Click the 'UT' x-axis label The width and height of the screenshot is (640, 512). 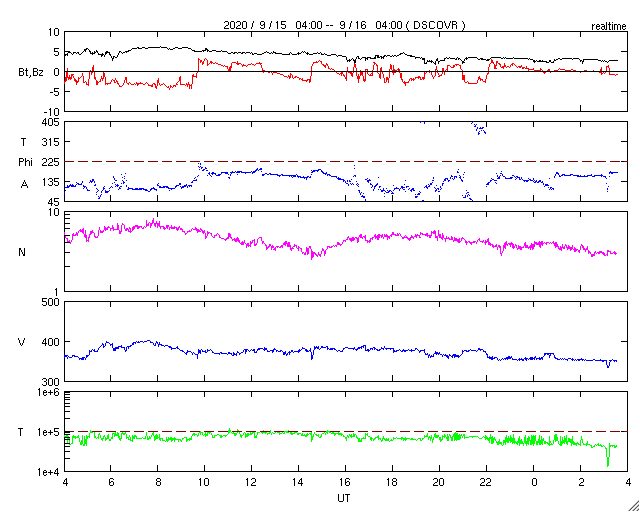pyautogui.click(x=344, y=498)
